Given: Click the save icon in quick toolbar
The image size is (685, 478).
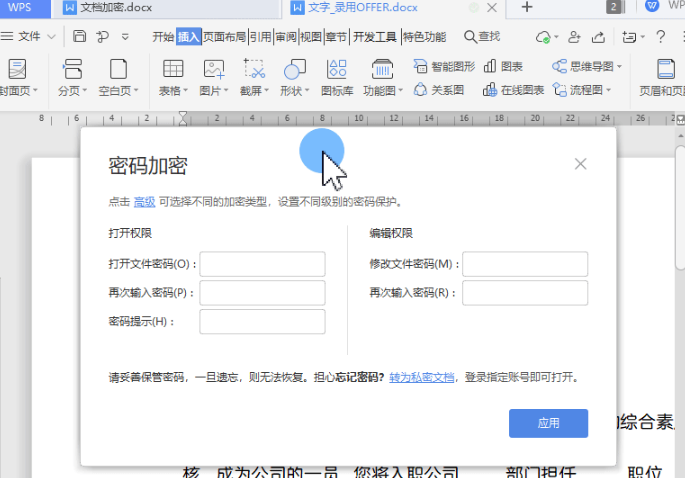Looking at the screenshot, I should point(79,36).
